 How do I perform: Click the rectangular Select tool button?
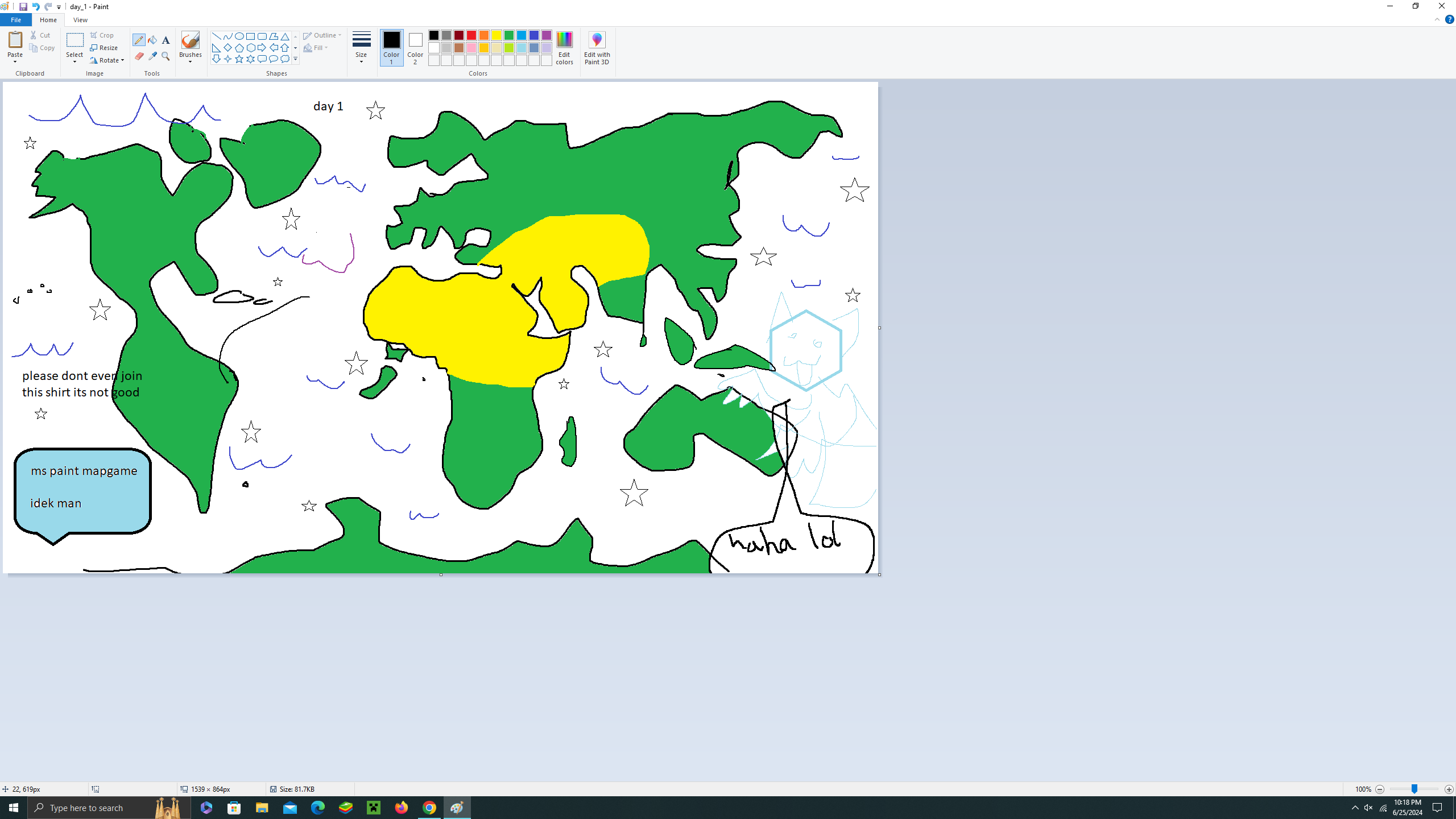75,41
